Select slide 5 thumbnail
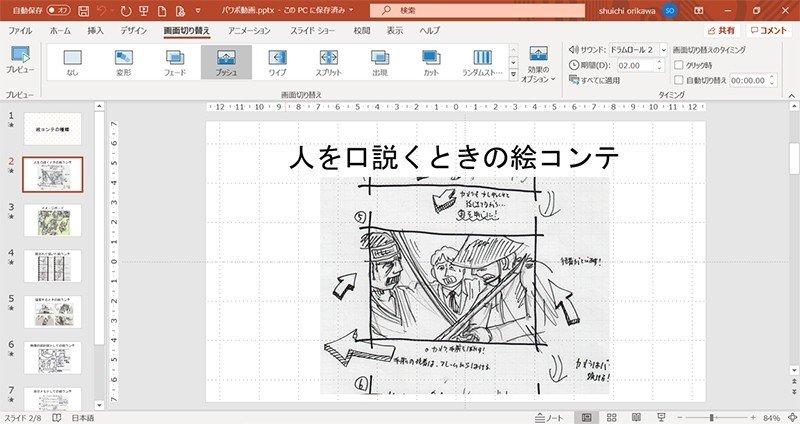 [x=53, y=312]
